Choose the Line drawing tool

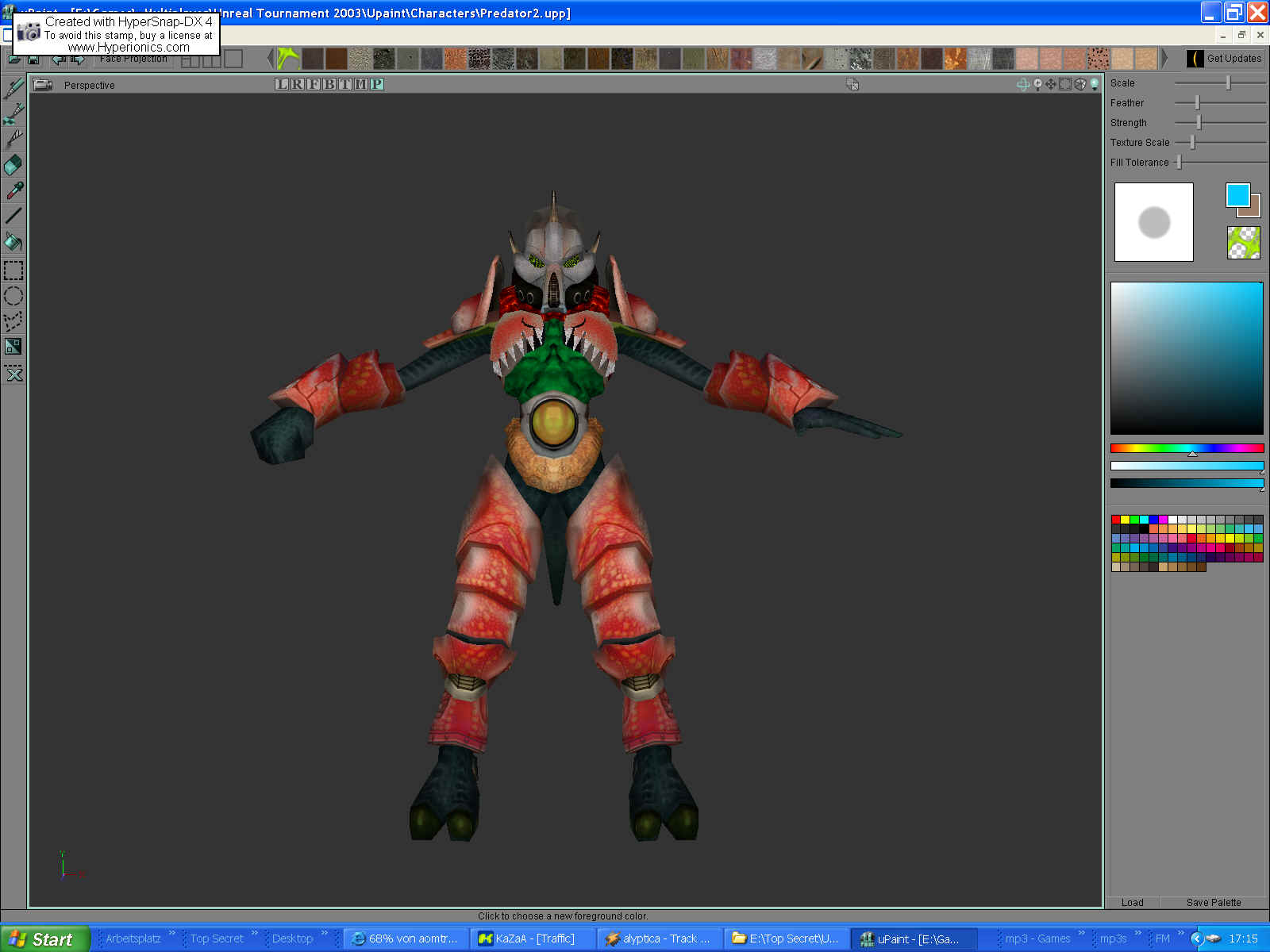tap(14, 216)
